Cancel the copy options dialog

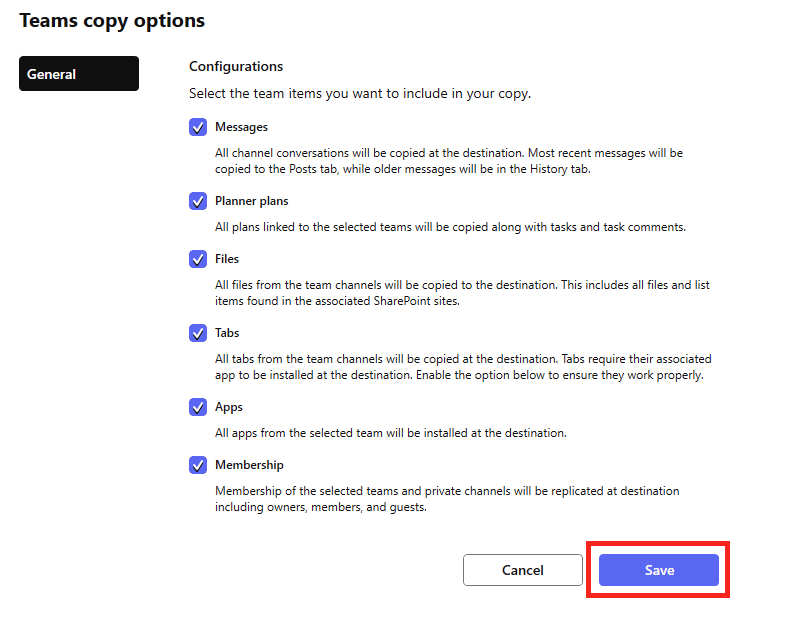522,570
